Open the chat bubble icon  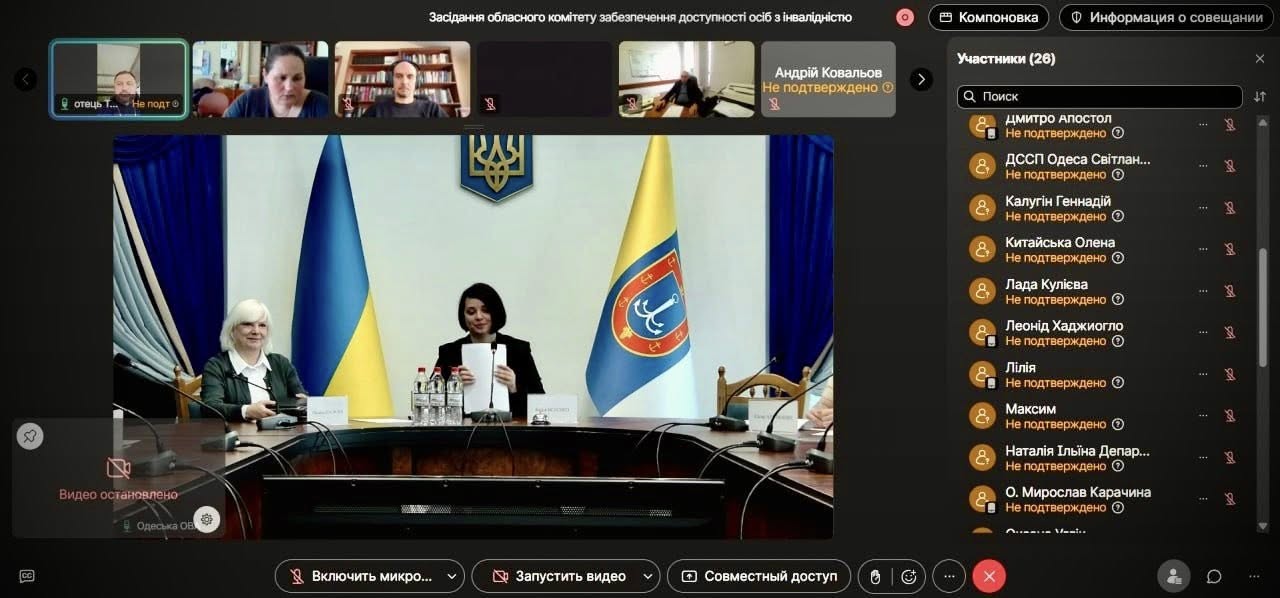pos(1214,576)
